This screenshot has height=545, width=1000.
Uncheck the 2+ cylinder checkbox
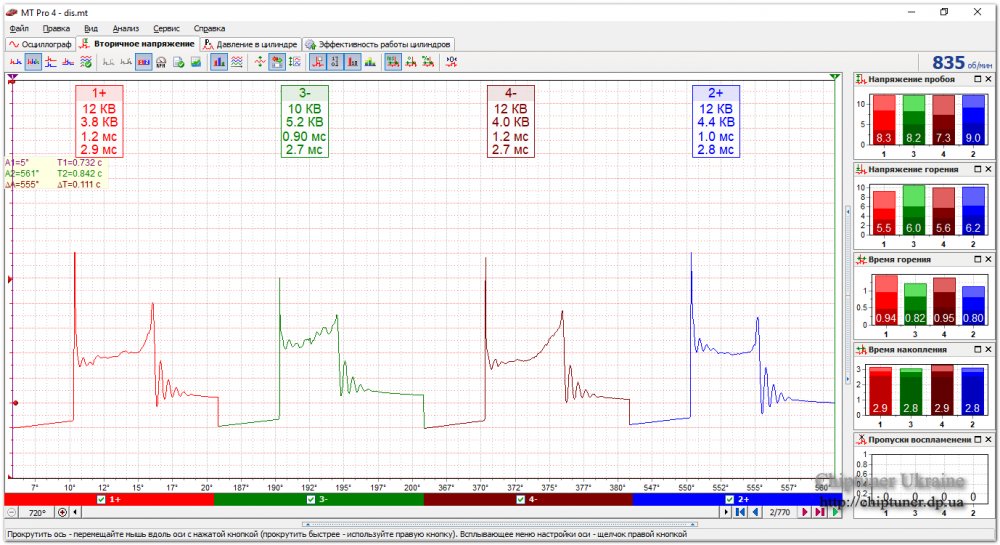[730, 500]
